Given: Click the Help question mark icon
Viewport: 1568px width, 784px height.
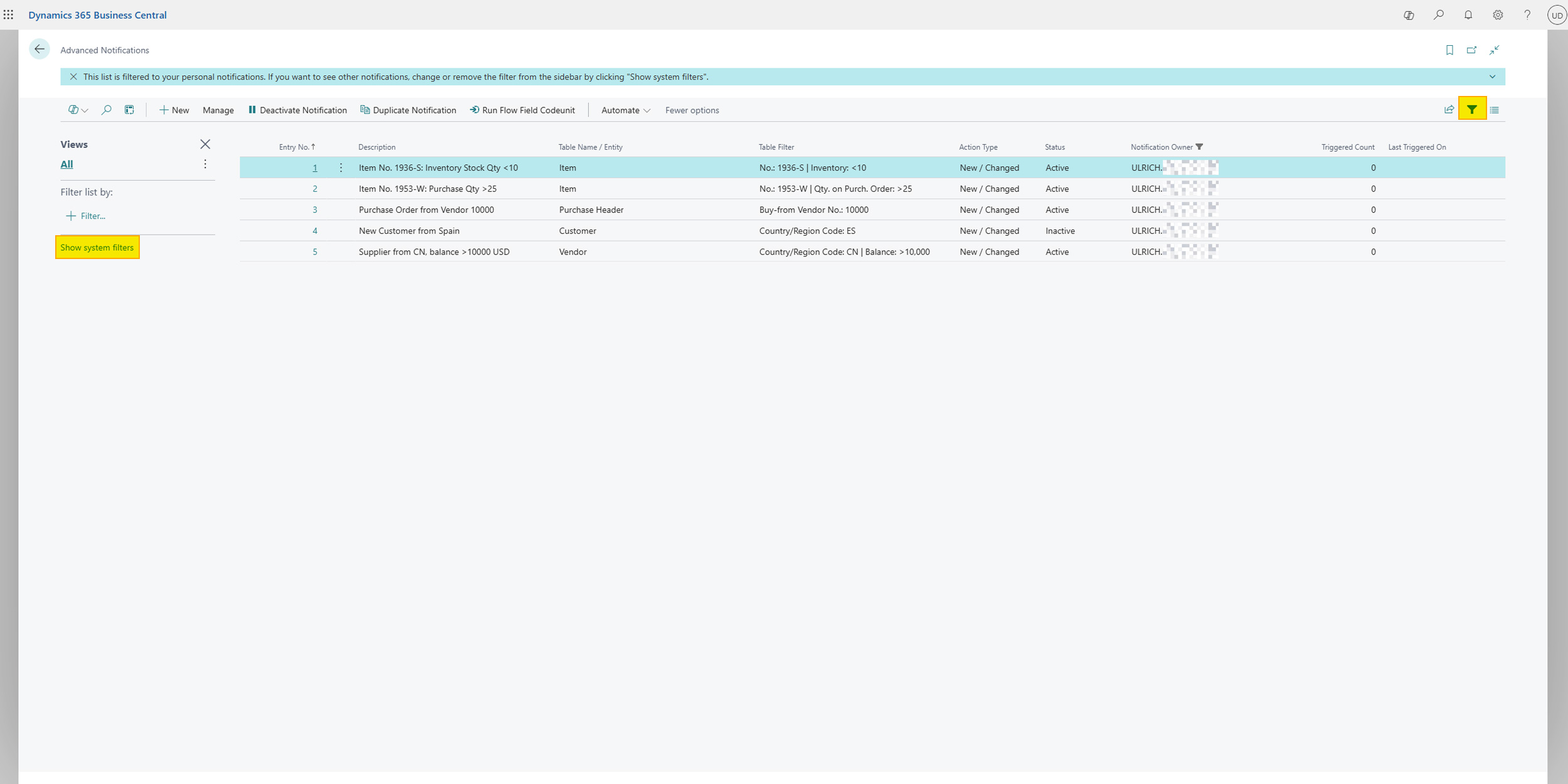Looking at the screenshot, I should (1527, 14).
